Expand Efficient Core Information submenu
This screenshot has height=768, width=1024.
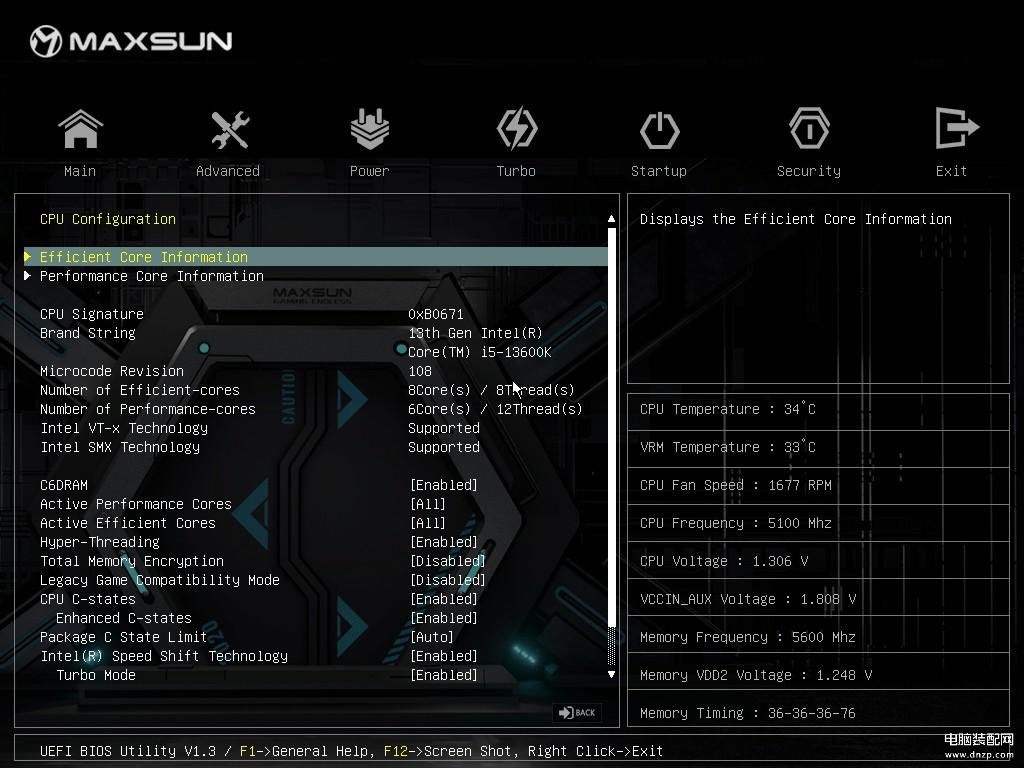click(x=315, y=257)
